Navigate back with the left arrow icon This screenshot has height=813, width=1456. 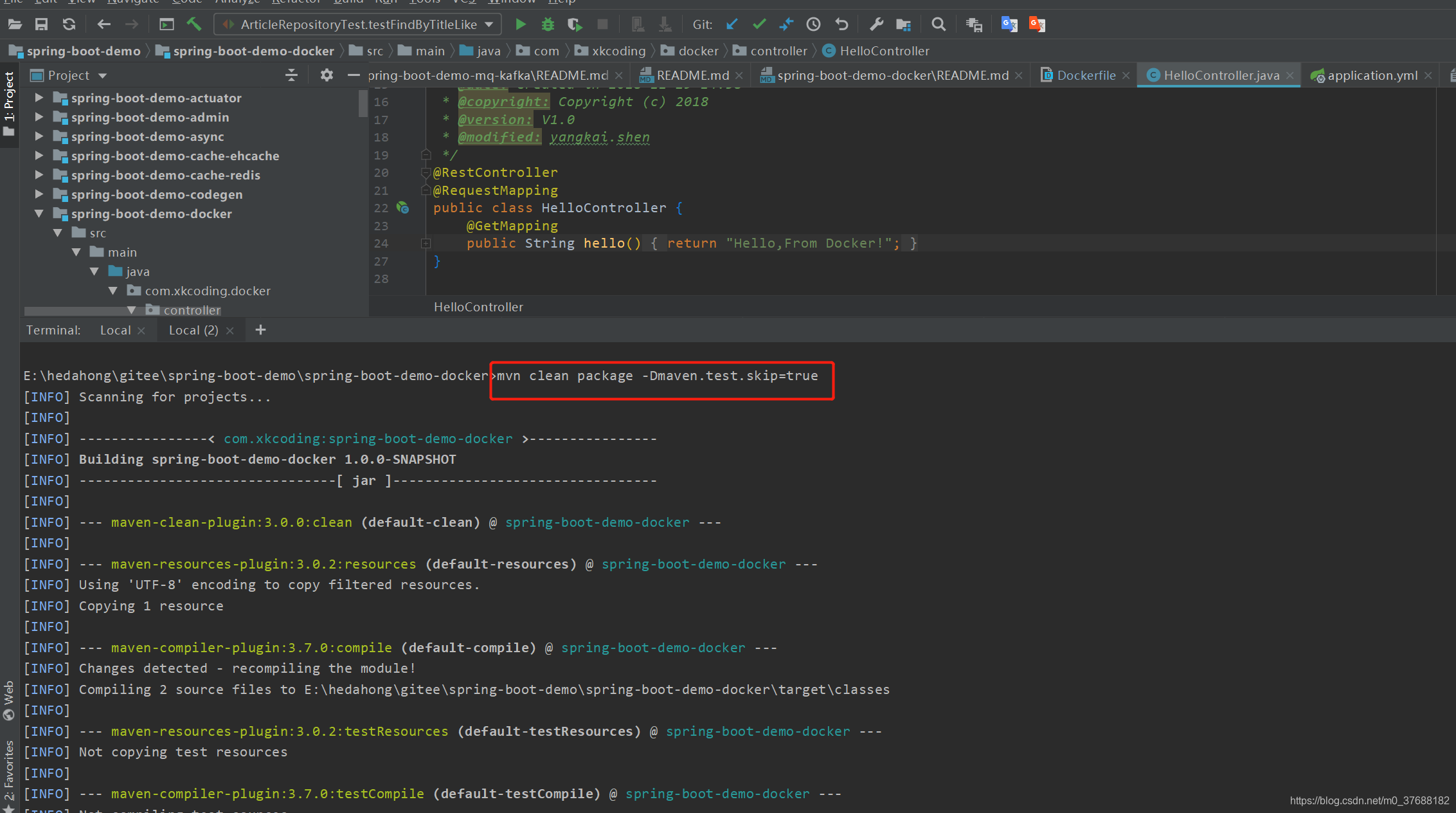(x=103, y=24)
